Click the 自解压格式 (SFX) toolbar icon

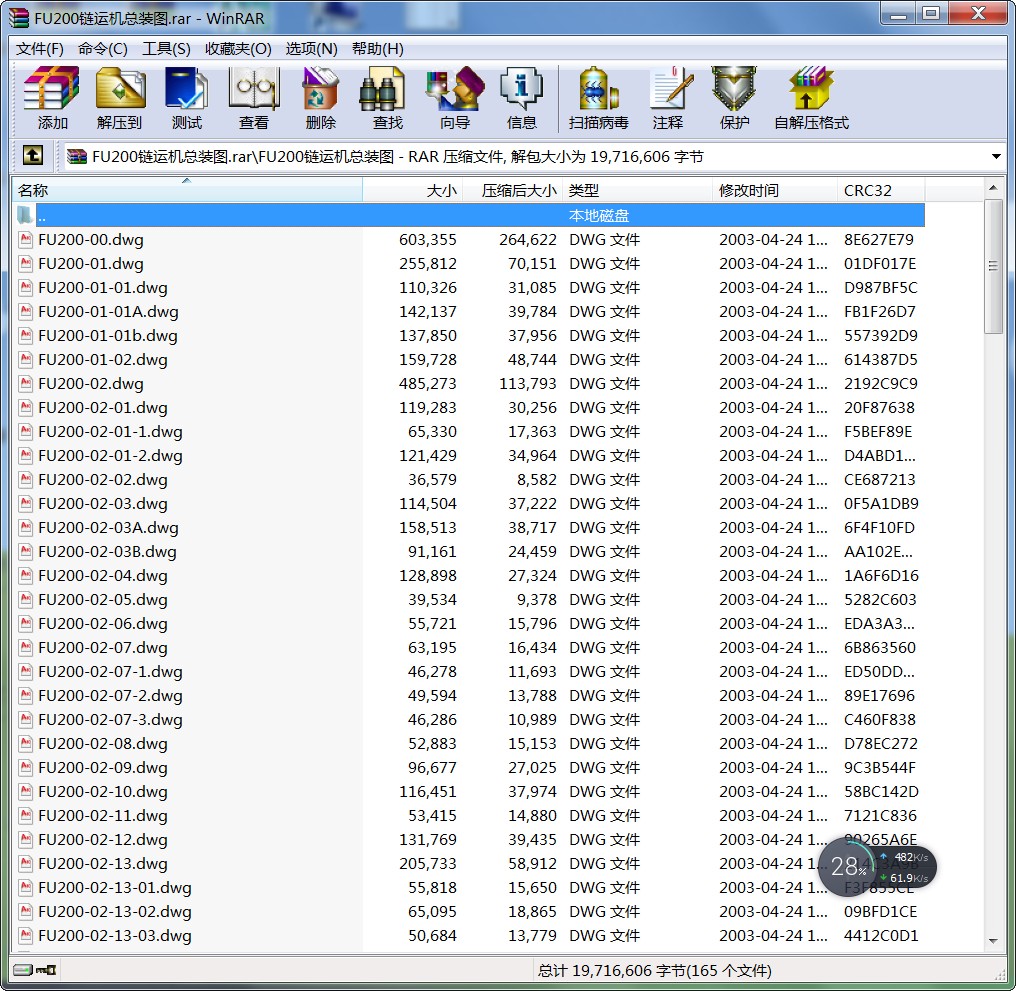(810, 98)
